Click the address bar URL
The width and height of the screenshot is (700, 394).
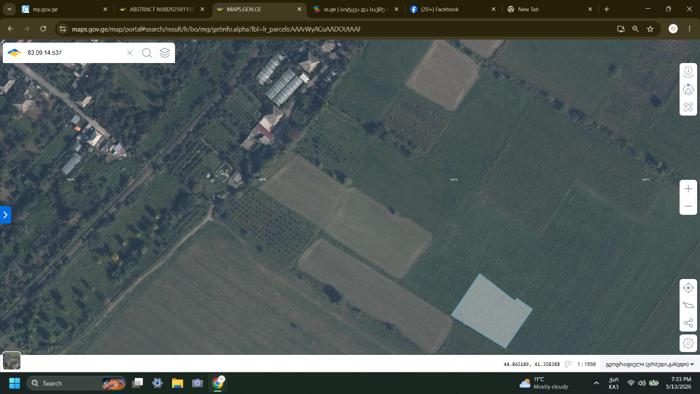[x=216, y=29]
